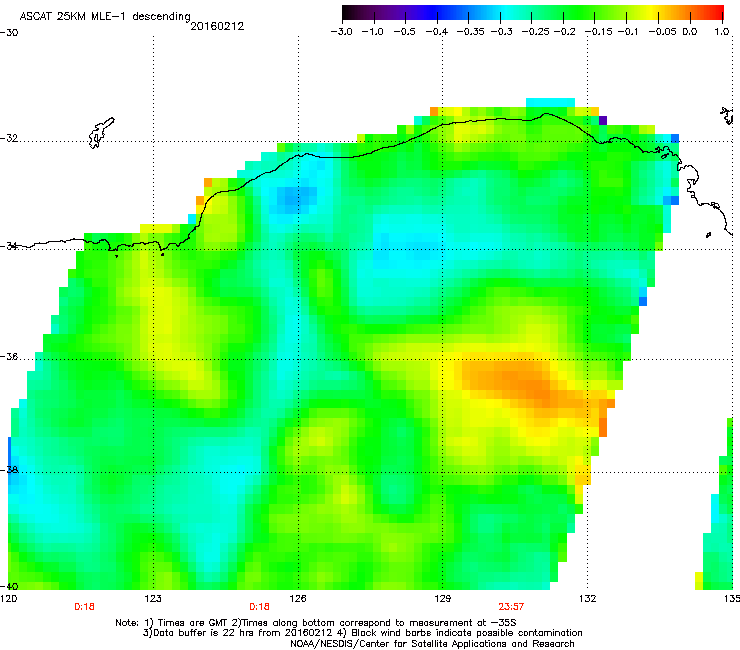Click the red pass time 23:57

click(511, 607)
